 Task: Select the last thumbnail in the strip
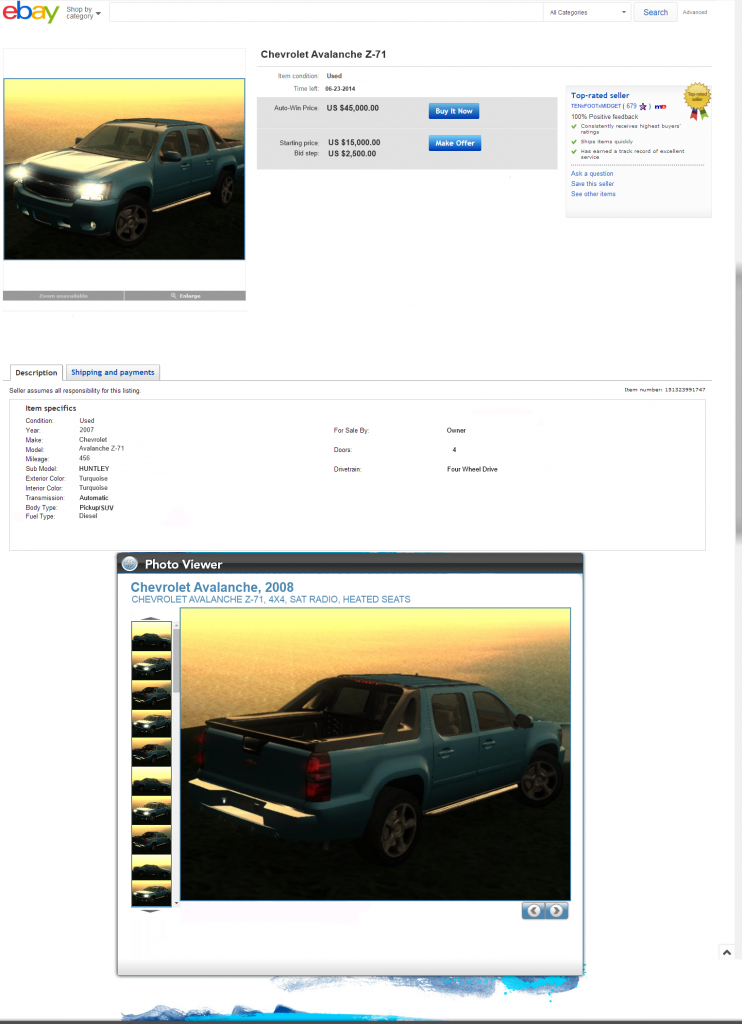click(151, 893)
